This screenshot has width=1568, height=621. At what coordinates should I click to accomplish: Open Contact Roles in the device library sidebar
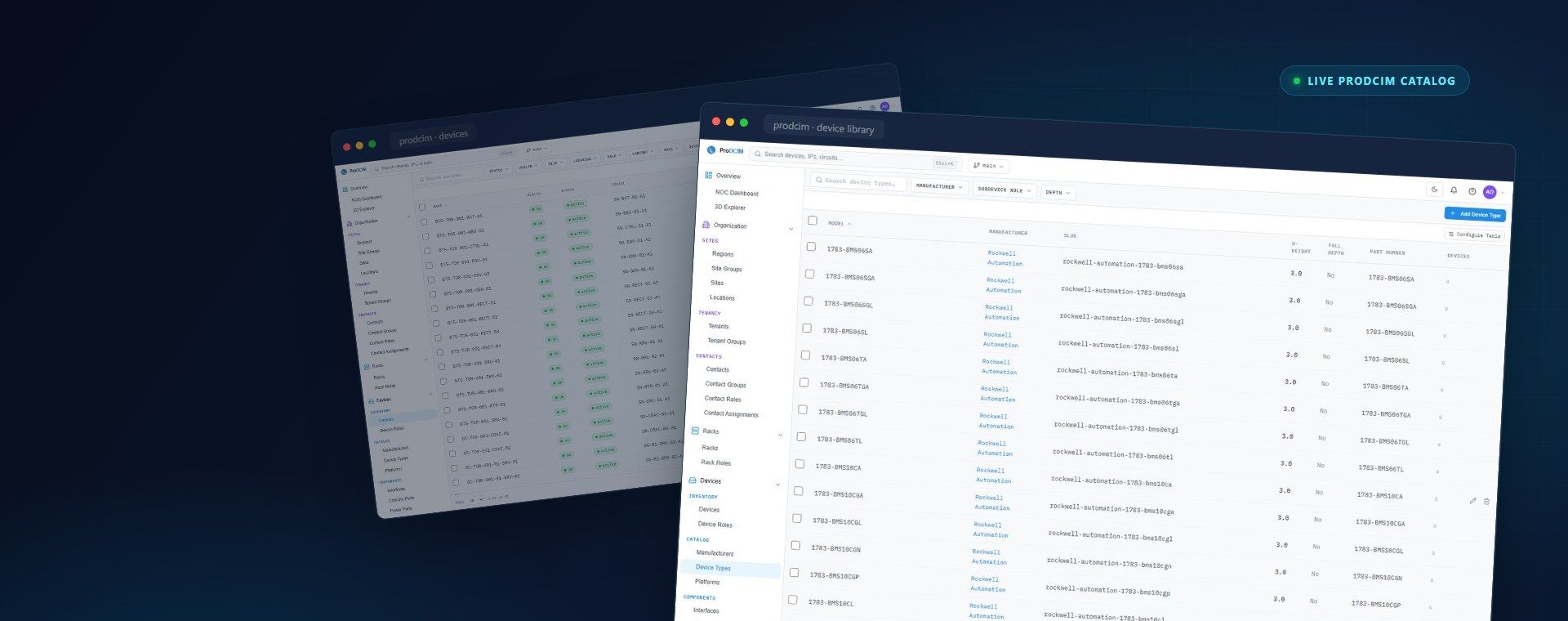[x=723, y=399]
